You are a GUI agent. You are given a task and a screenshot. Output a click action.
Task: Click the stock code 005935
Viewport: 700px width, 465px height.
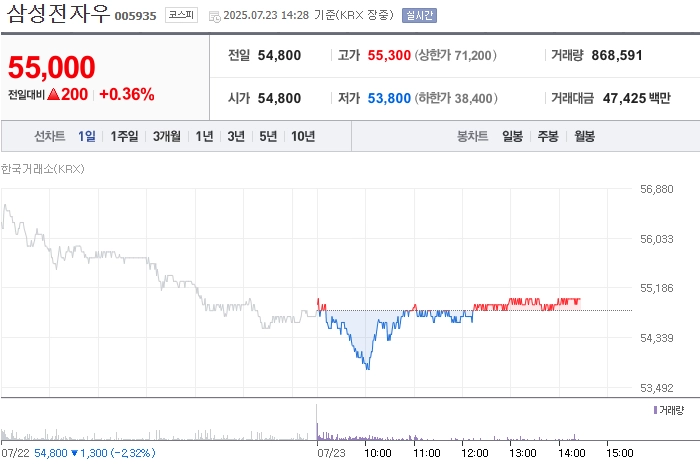pos(136,16)
